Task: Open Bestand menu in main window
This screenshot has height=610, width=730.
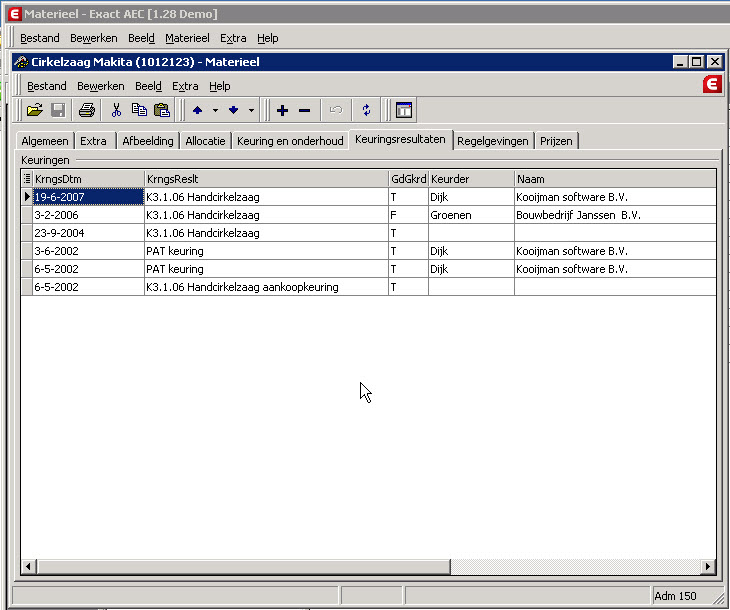Action: [x=40, y=38]
